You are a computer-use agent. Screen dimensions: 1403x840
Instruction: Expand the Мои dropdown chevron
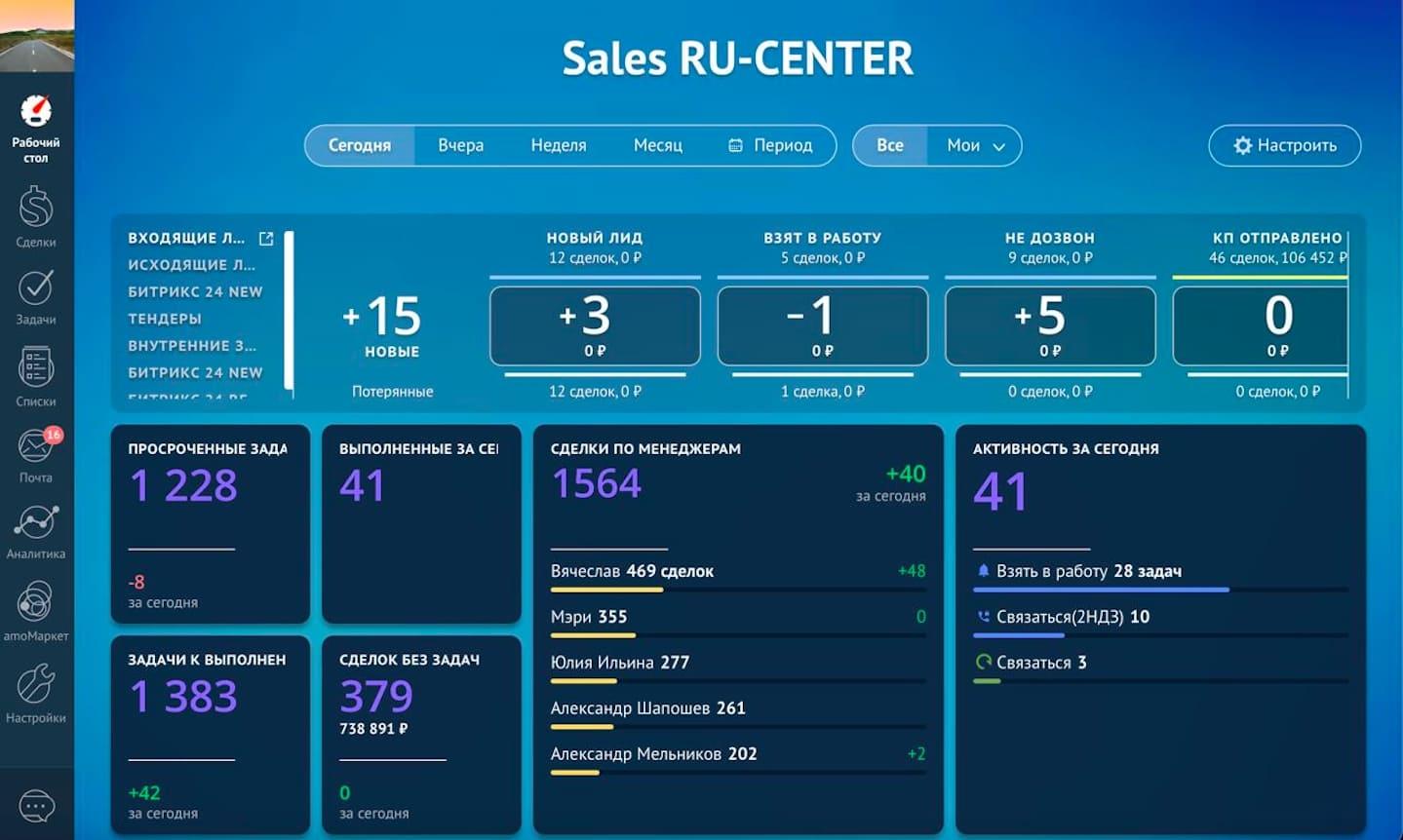tap(999, 146)
